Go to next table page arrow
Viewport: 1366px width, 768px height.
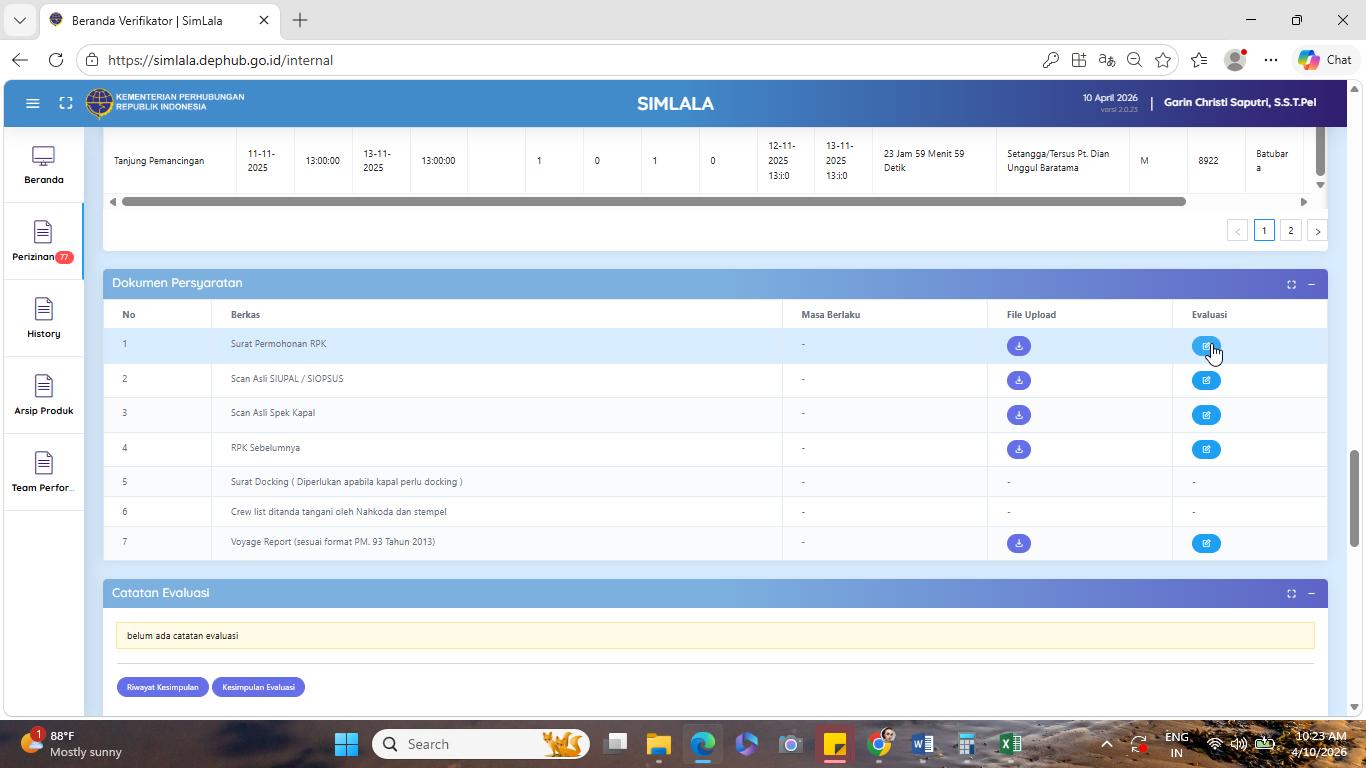(x=1317, y=230)
